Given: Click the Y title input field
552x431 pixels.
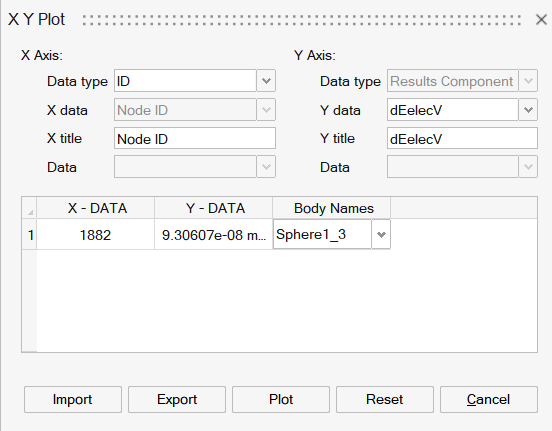Looking at the screenshot, I should pos(462,138).
